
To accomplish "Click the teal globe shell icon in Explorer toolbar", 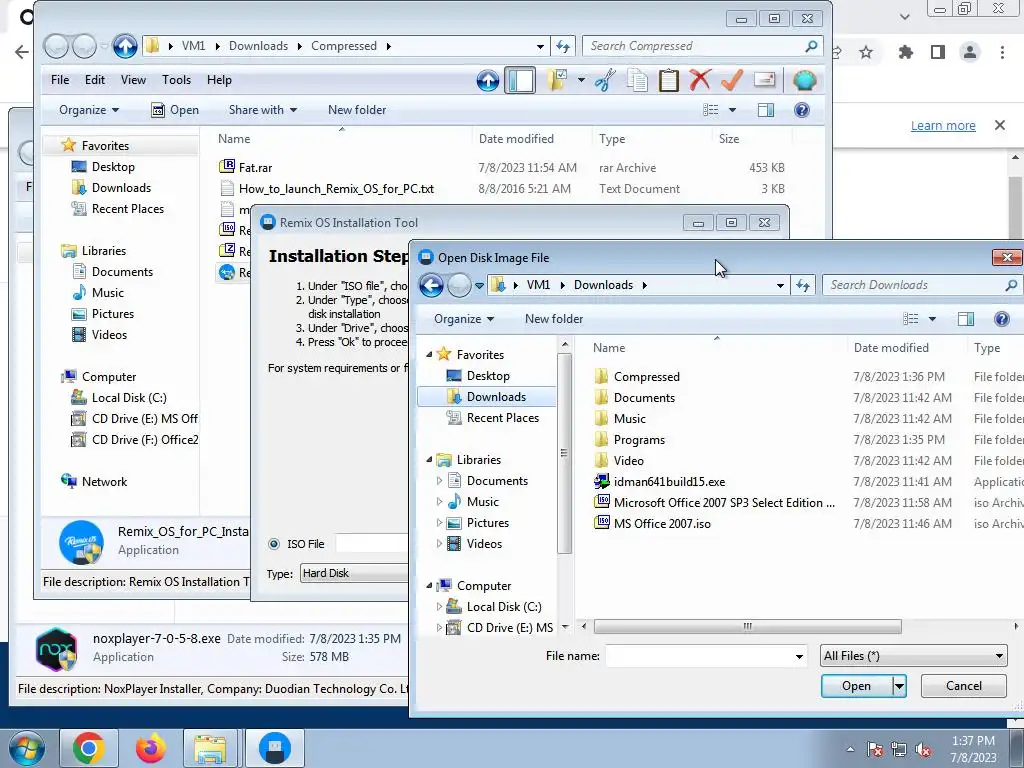I will pos(805,80).
